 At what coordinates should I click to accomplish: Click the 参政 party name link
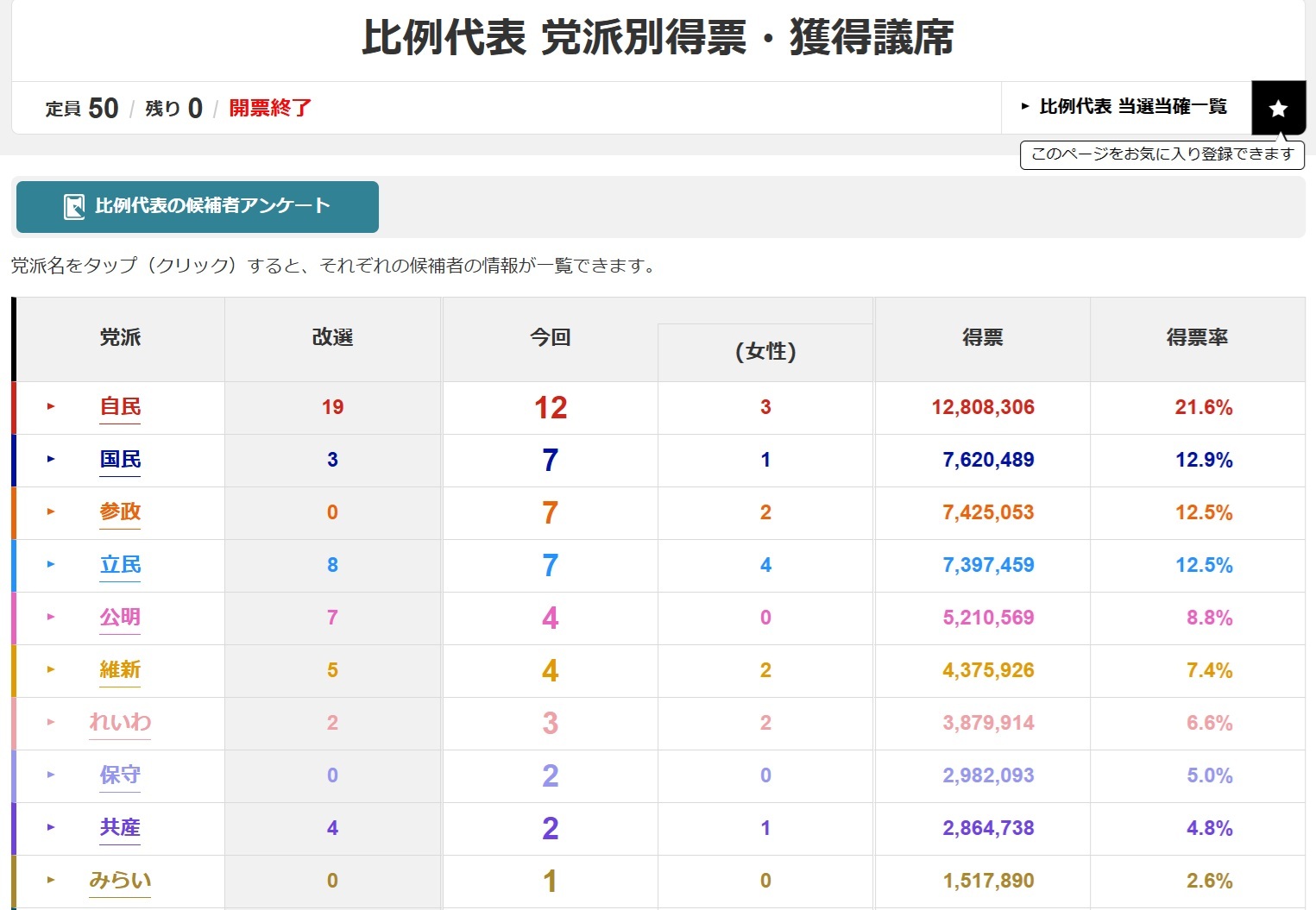pos(120,512)
